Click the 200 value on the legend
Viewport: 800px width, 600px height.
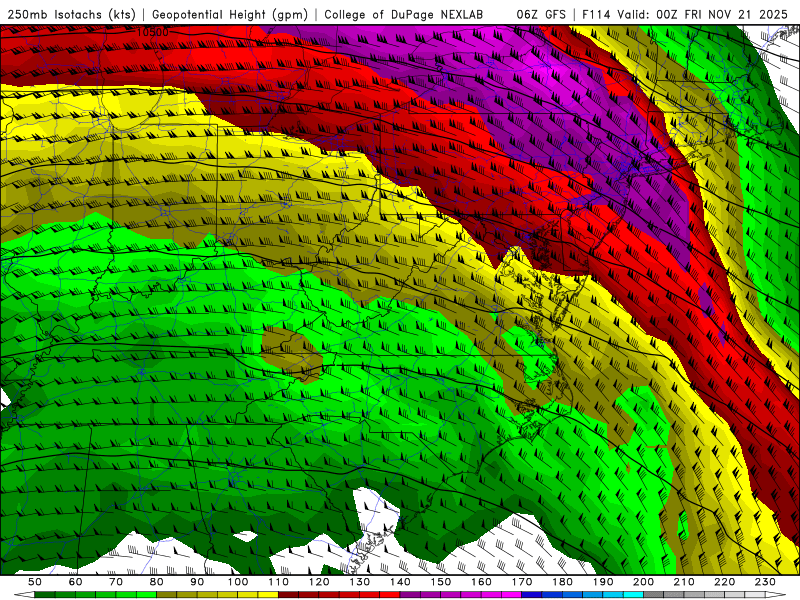click(x=643, y=582)
